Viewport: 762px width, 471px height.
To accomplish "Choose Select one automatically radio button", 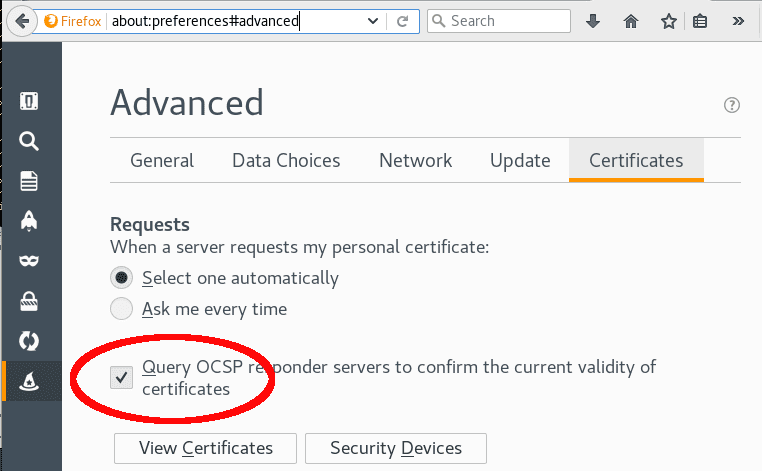I will 121,278.
